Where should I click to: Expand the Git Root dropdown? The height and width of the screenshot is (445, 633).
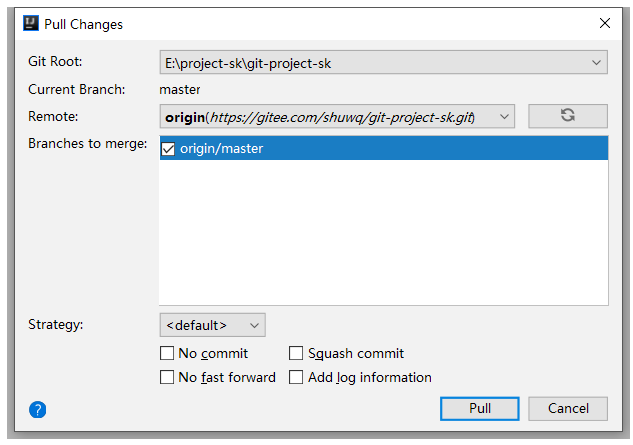pyautogui.click(x=384, y=62)
